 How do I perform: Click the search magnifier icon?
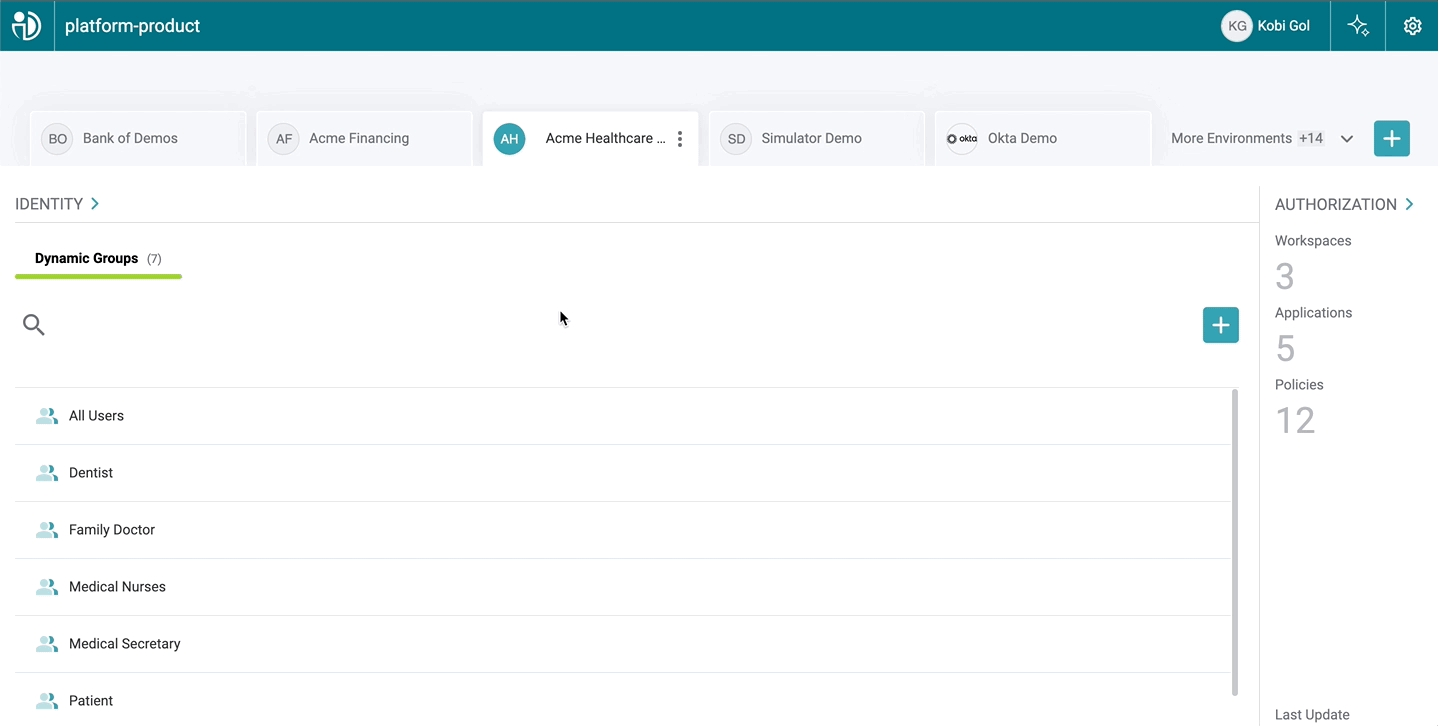pos(34,325)
